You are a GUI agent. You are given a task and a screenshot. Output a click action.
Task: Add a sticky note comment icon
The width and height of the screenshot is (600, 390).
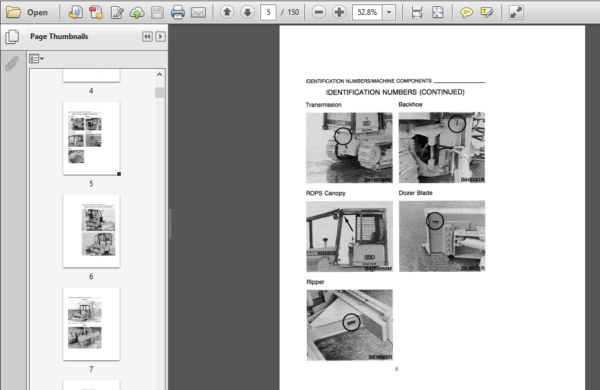466,13
